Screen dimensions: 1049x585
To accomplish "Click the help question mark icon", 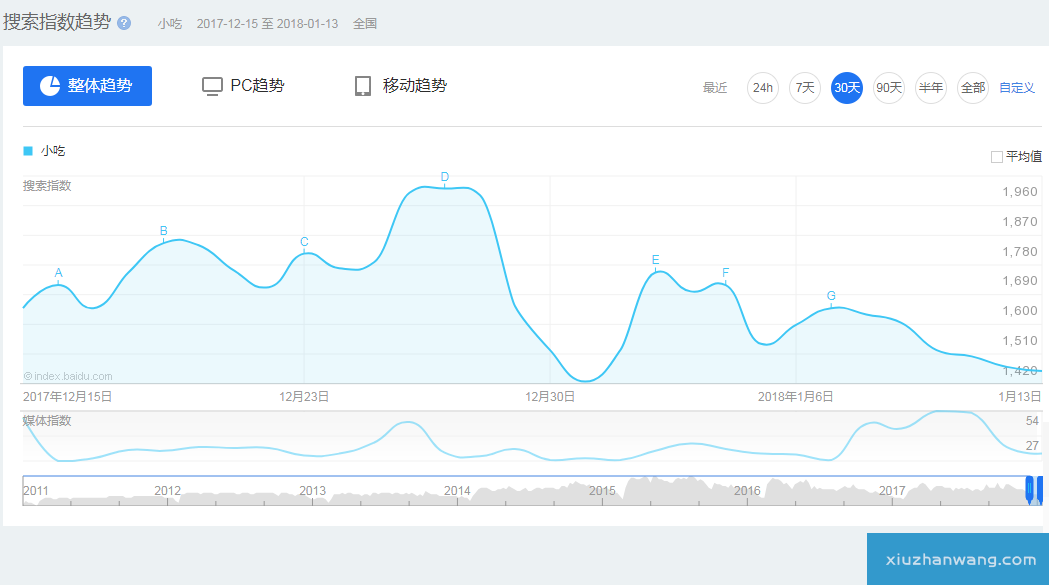I will (x=124, y=23).
